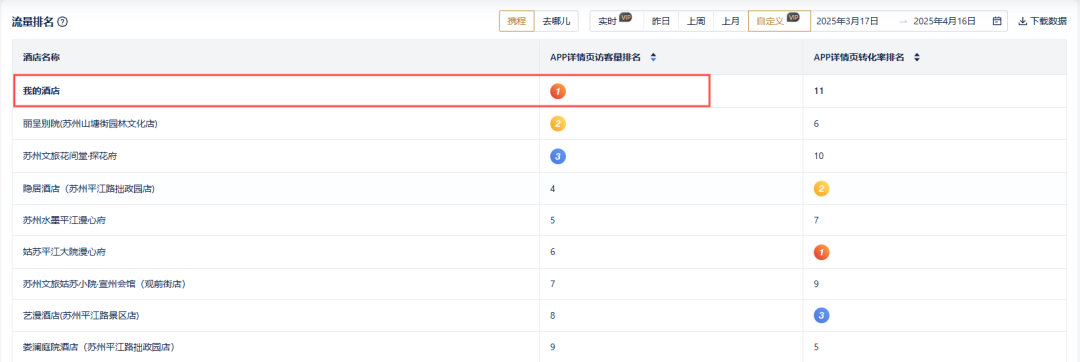The height and width of the screenshot is (362, 1080).
Task: Click conversion rank 11 for 我的酒店
Action: (x=818, y=91)
